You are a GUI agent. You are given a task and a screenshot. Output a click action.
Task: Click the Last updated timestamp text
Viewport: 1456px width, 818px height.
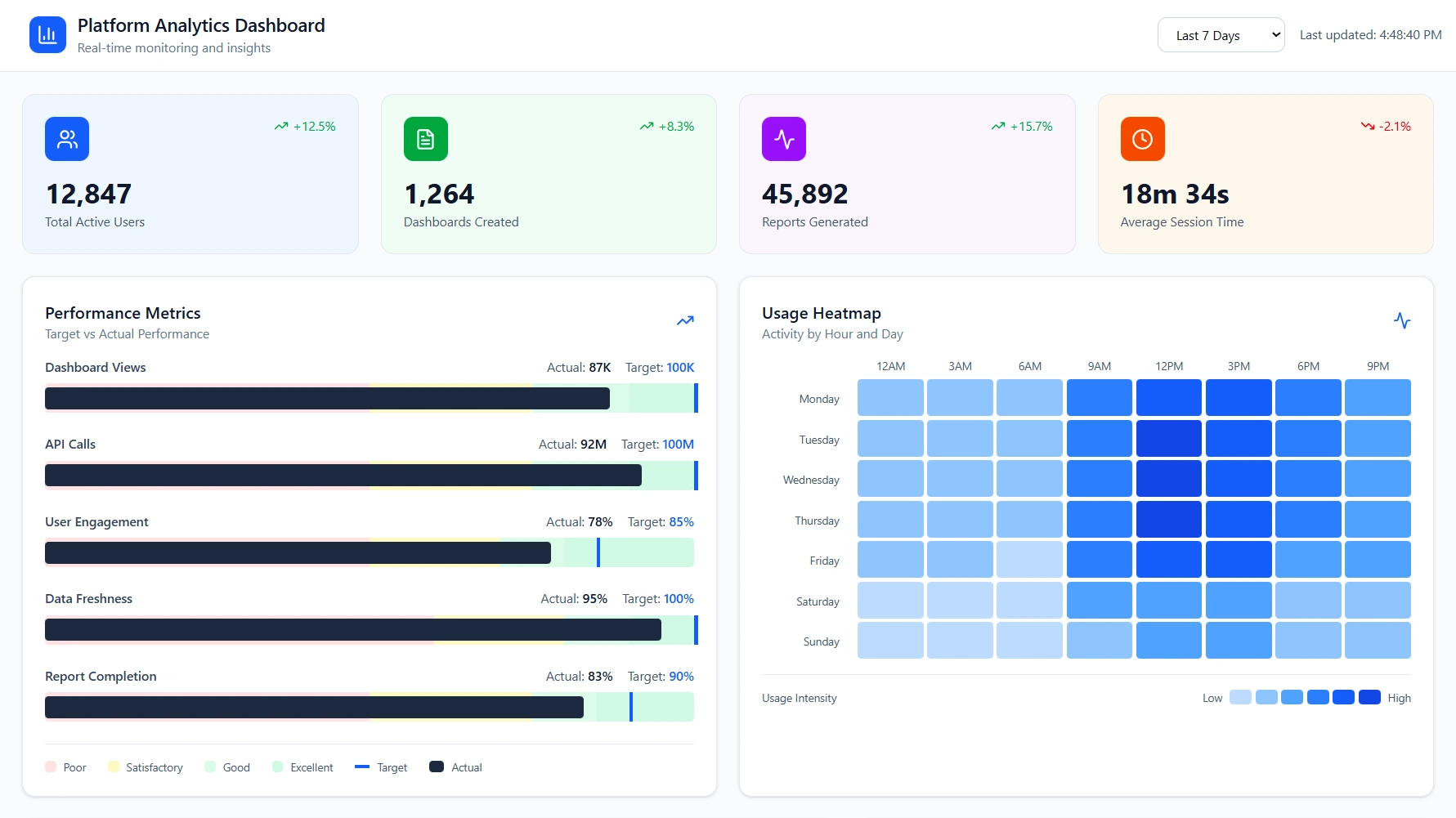1369,35
